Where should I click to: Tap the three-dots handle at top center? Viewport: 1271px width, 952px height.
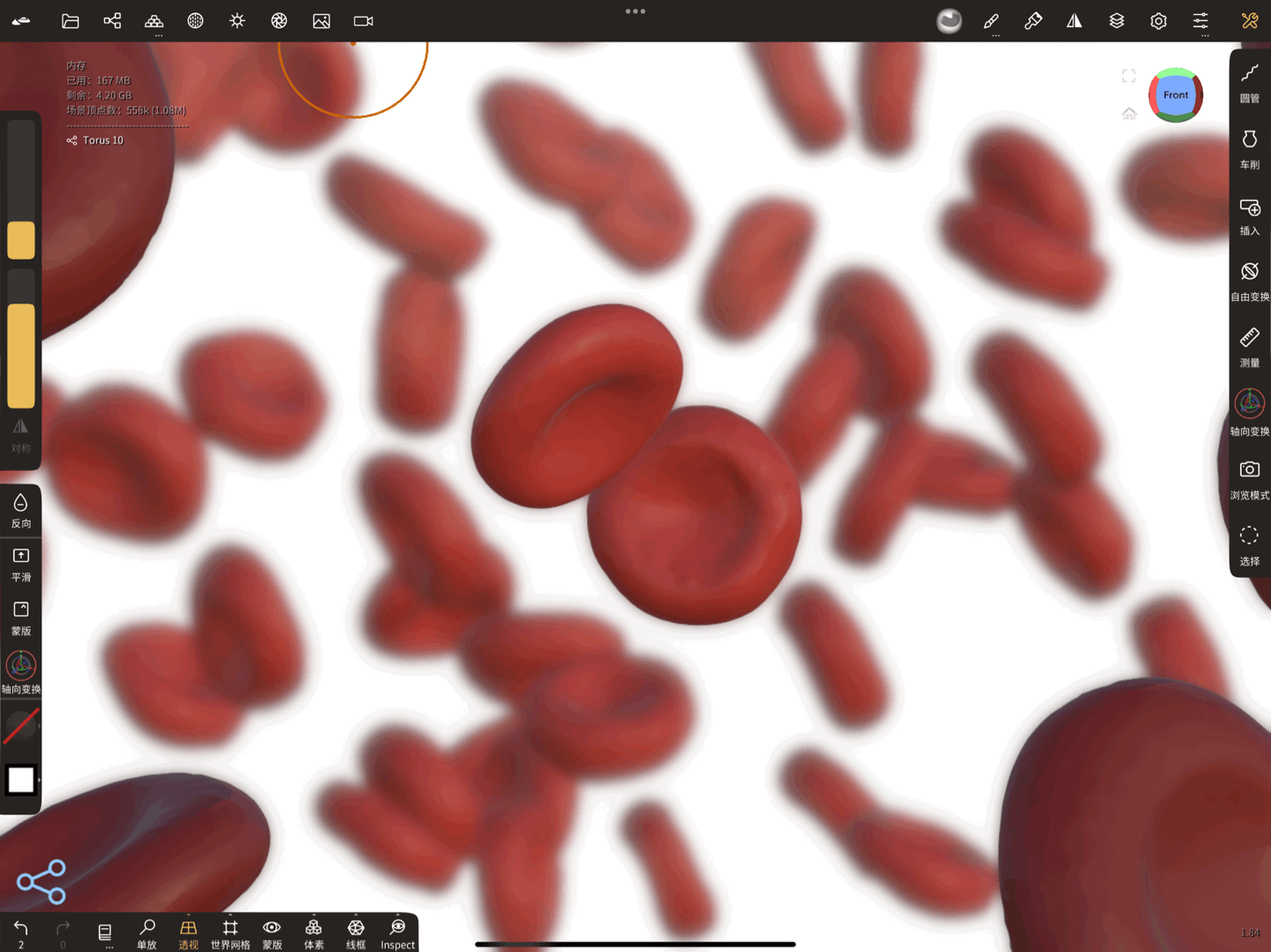point(635,11)
